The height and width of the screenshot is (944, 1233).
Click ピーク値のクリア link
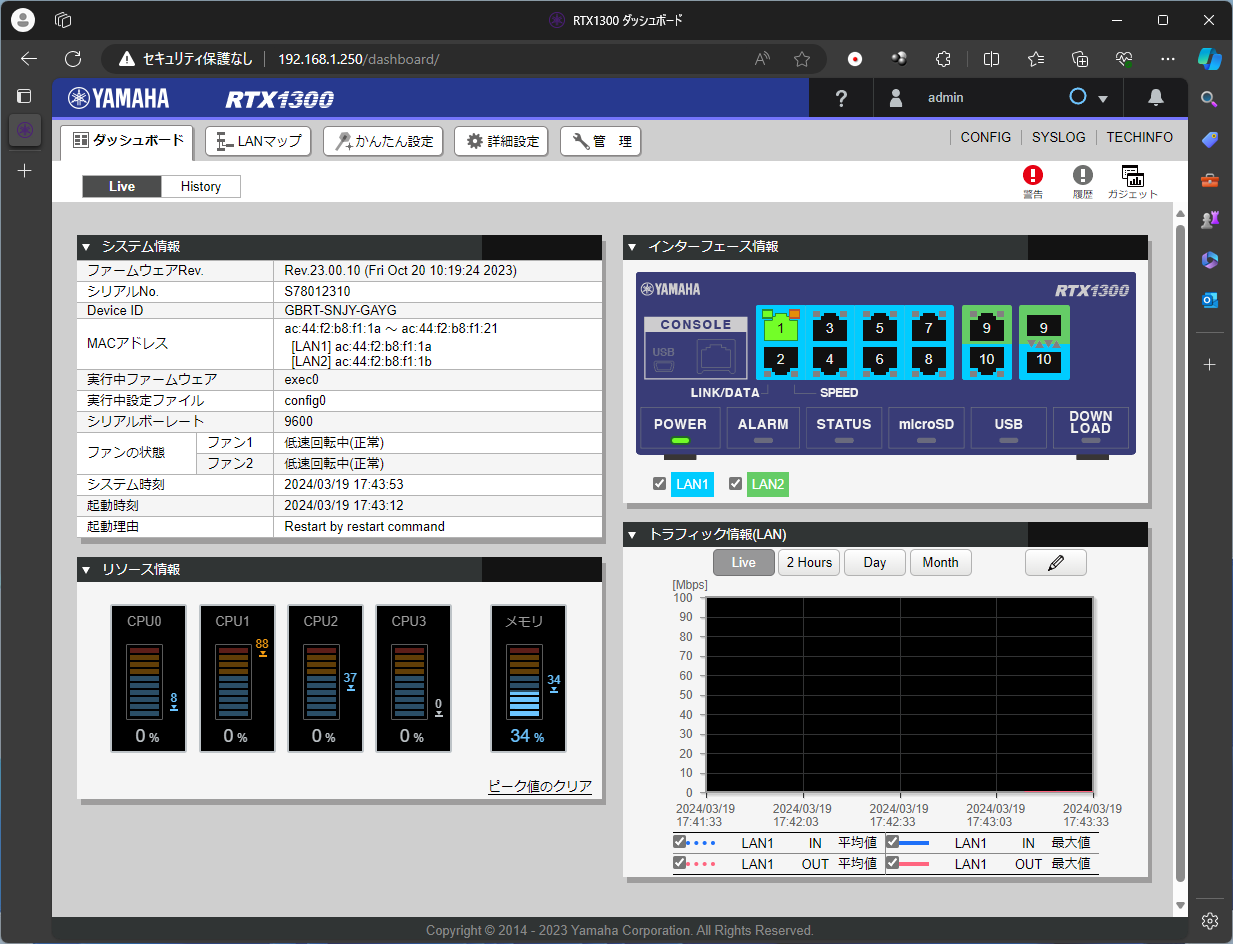540,786
